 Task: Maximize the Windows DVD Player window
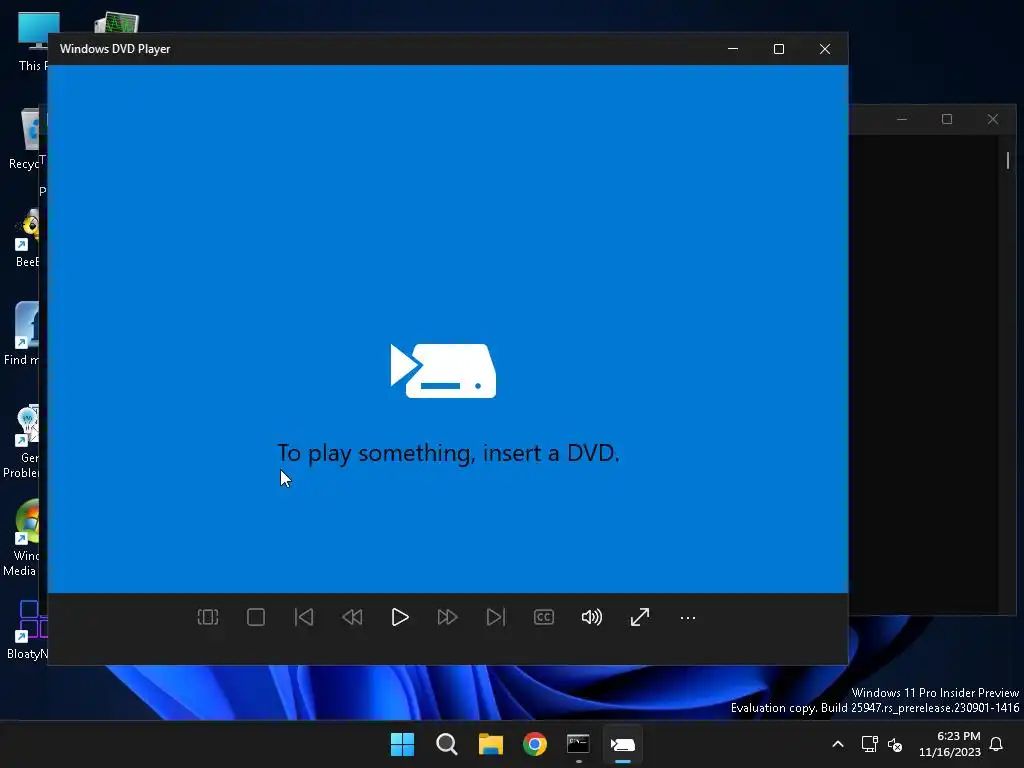point(778,49)
